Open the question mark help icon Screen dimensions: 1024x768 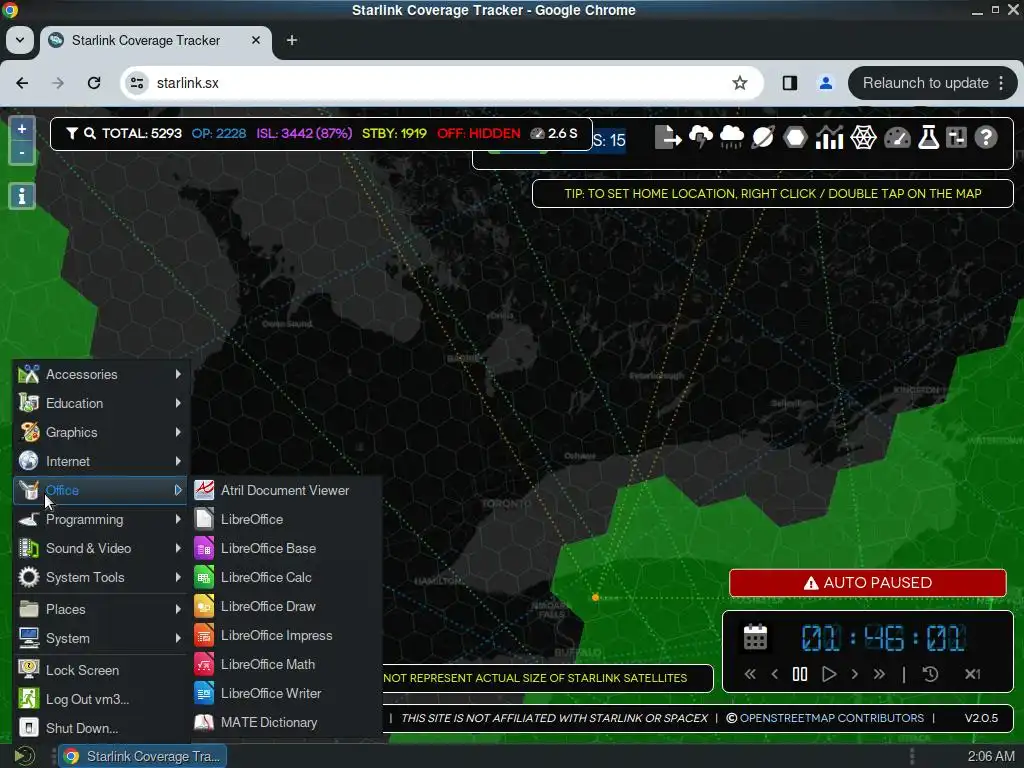(x=986, y=138)
